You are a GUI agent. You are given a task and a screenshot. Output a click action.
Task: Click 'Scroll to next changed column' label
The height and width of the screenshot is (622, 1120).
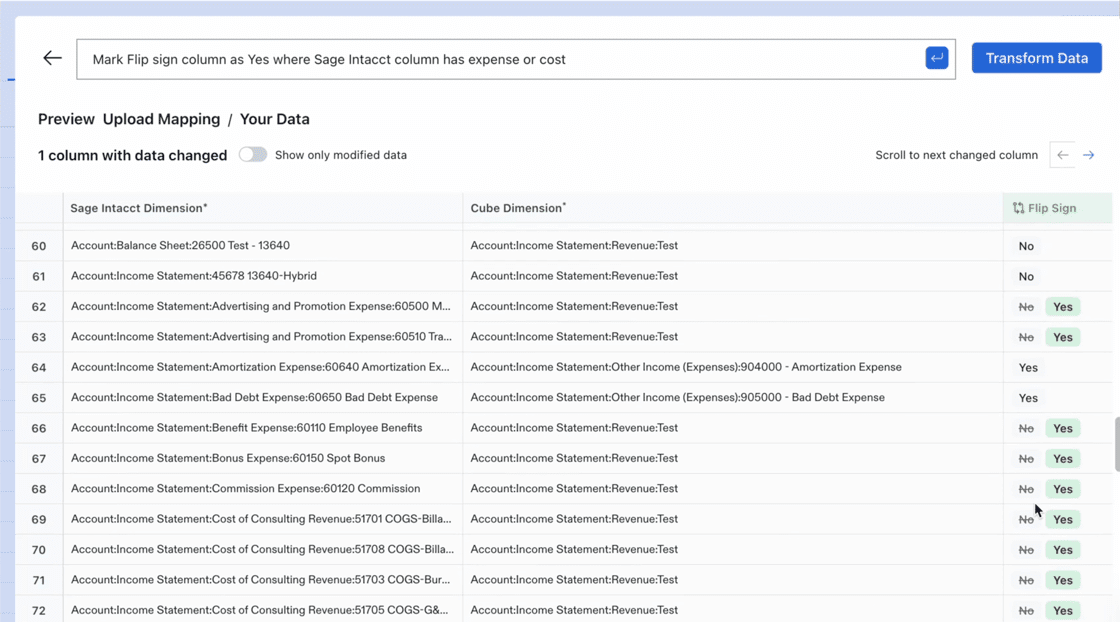click(956, 155)
